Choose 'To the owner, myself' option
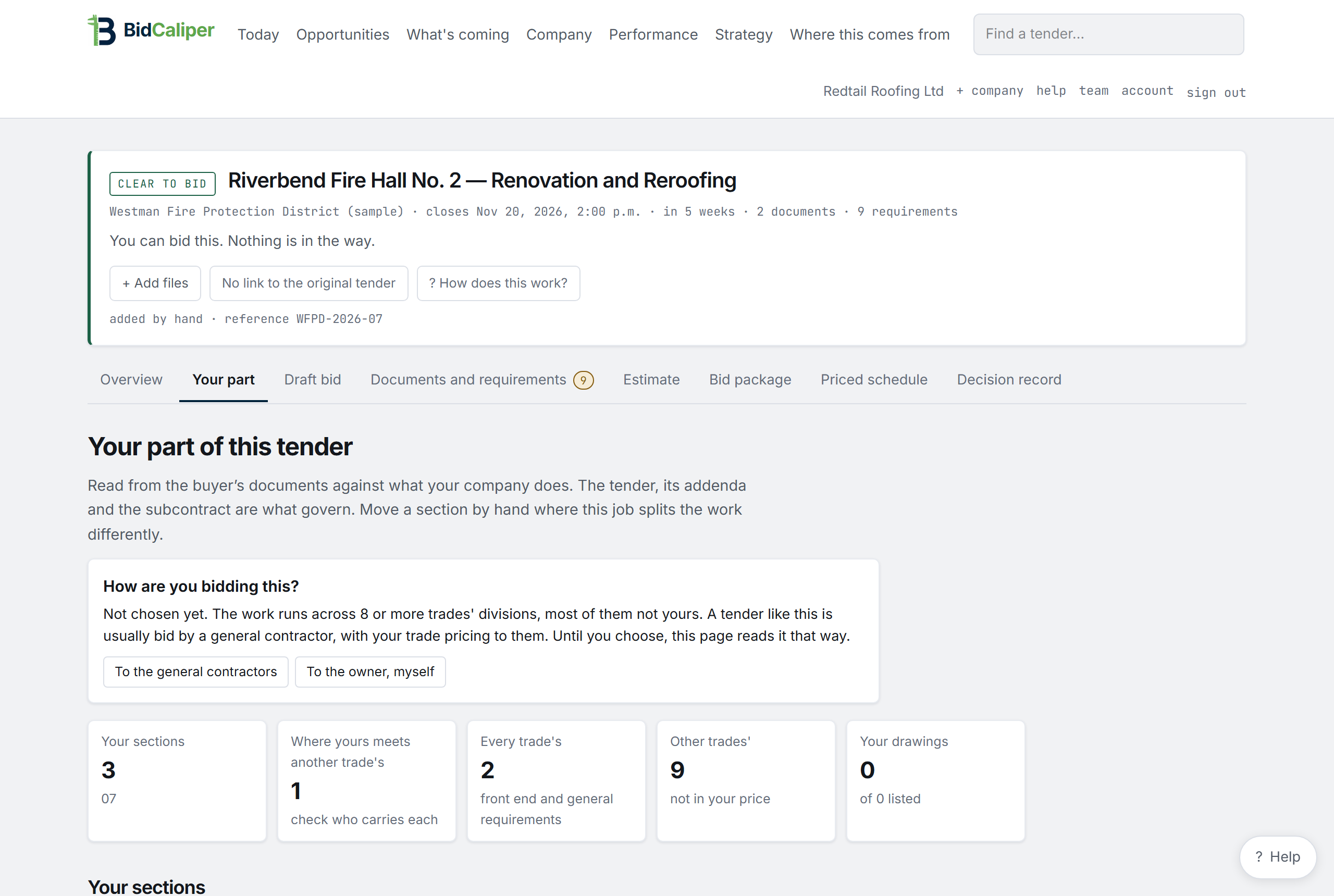The width and height of the screenshot is (1334, 896). pos(370,671)
